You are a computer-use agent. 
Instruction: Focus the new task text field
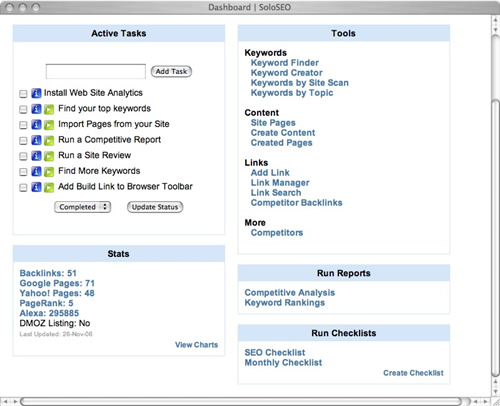pos(96,71)
